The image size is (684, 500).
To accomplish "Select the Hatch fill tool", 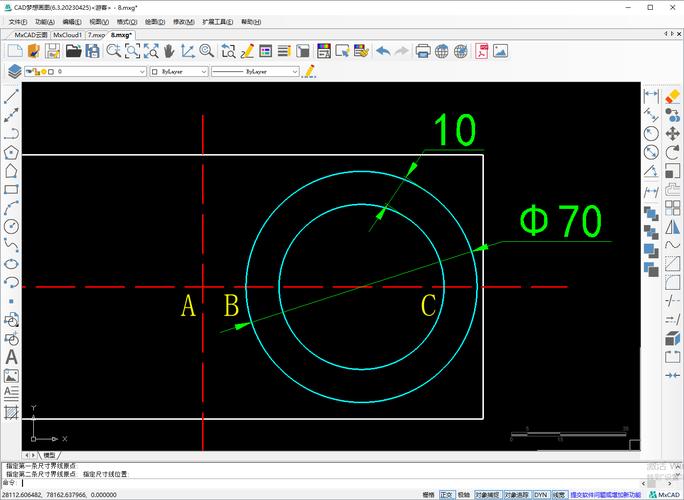I will coord(11,412).
